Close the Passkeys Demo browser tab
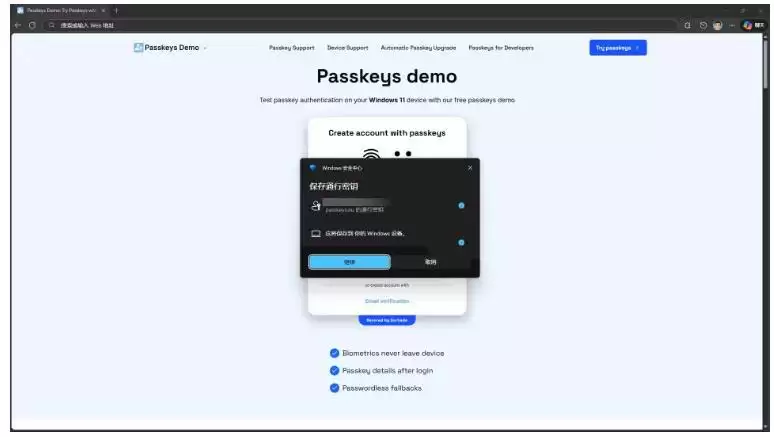Viewport: 774px width, 437px height. pos(103,10)
